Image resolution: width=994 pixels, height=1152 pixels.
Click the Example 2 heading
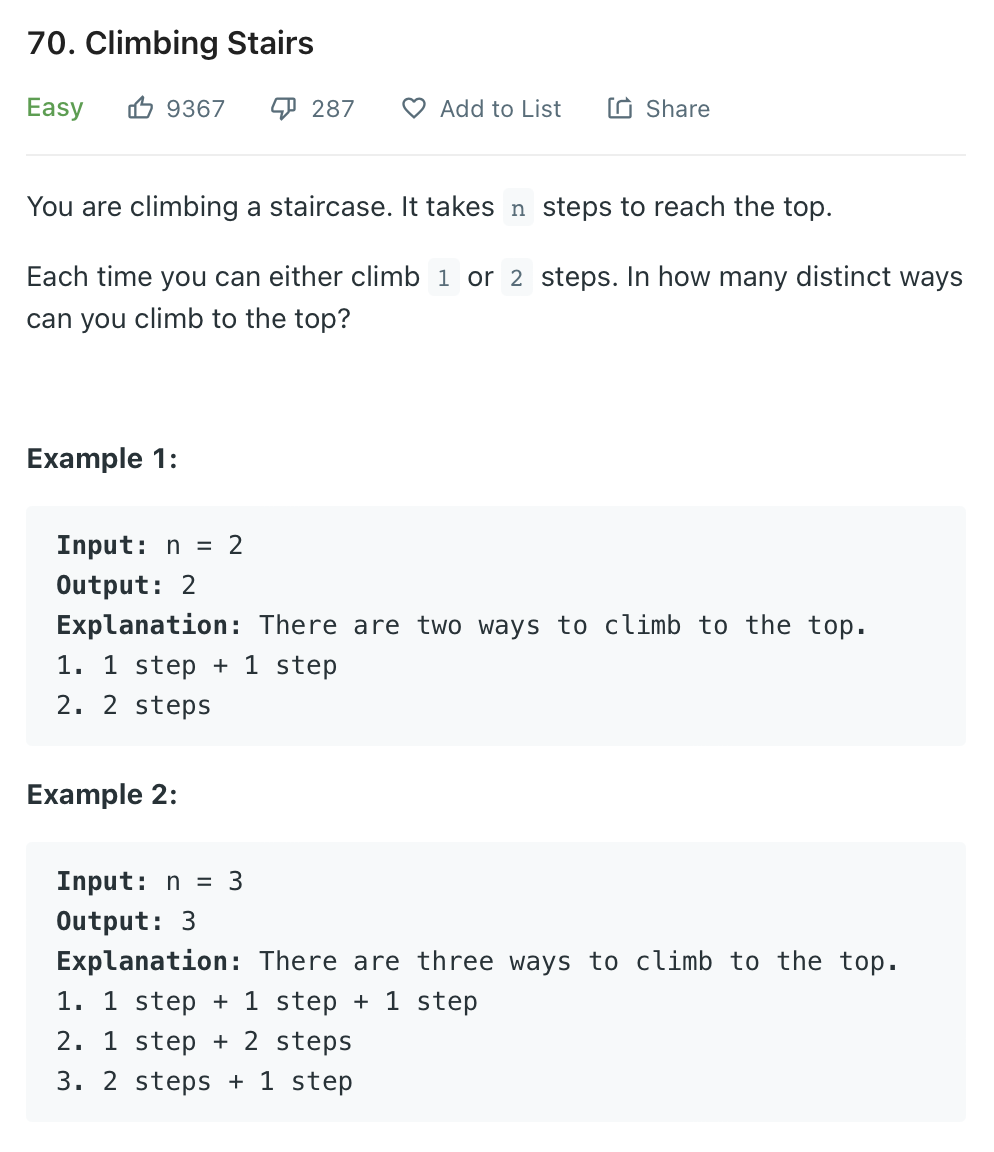point(102,794)
